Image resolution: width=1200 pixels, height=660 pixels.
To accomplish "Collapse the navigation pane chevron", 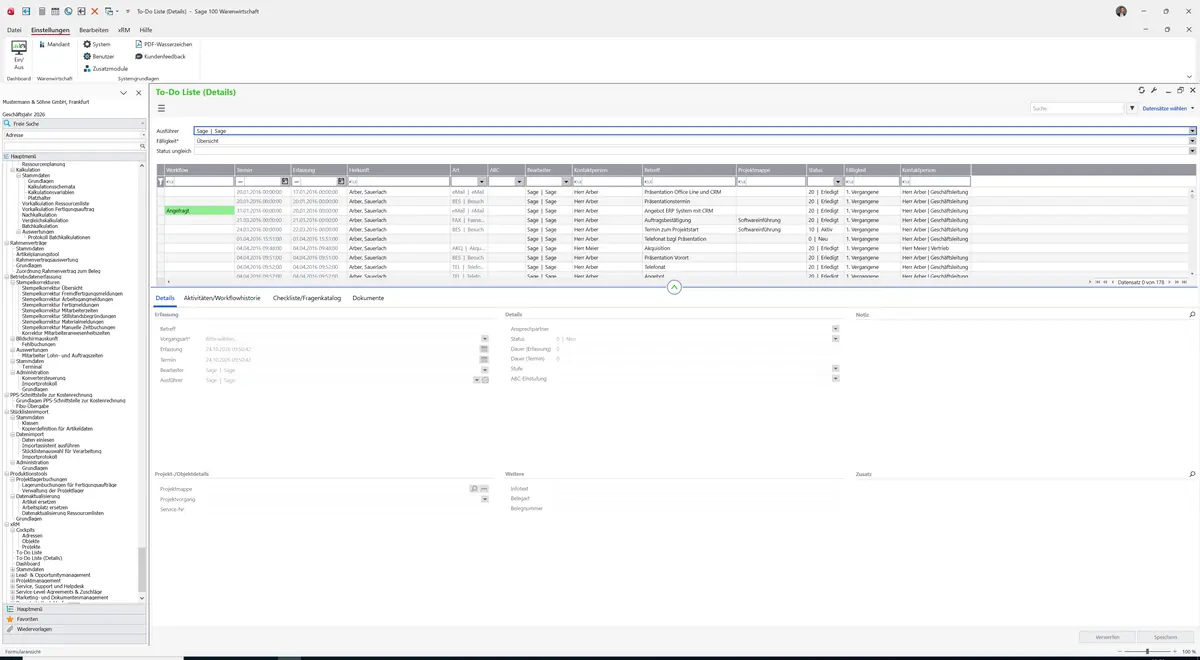I will pyautogui.click(x=123, y=92).
